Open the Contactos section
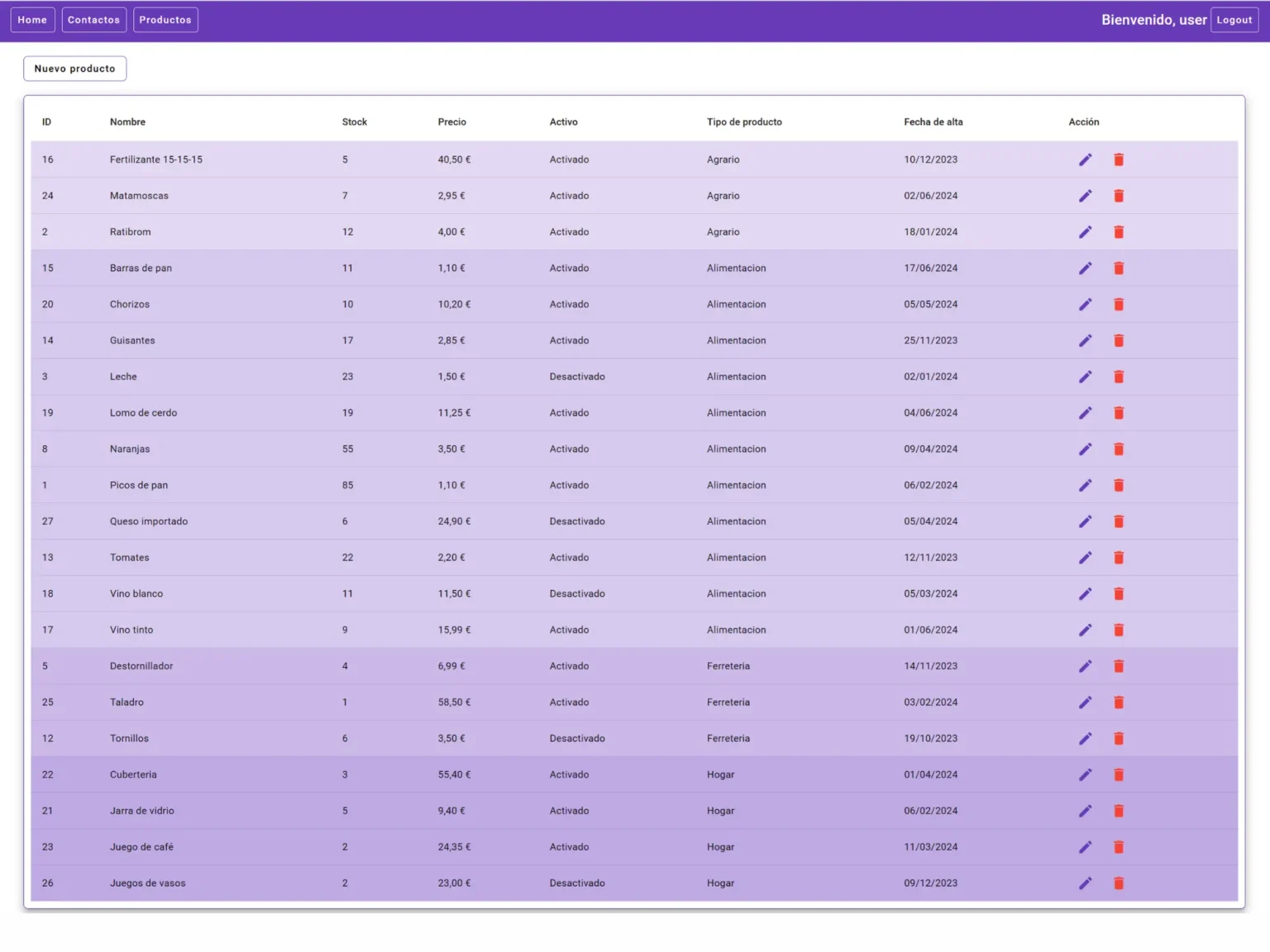The height and width of the screenshot is (952, 1270). (x=93, y=20)
